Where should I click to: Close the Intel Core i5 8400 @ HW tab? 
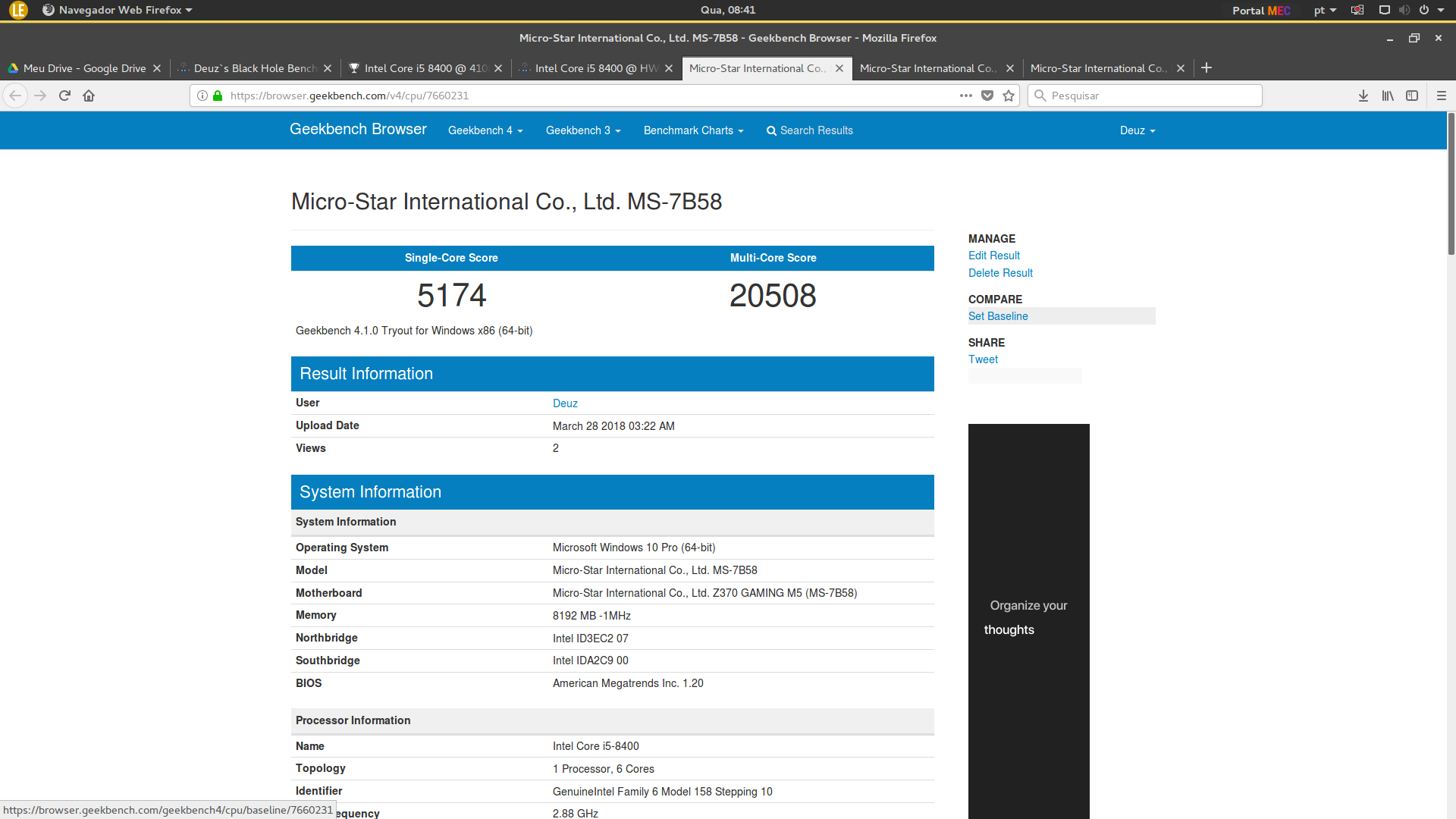click(669, 68)
